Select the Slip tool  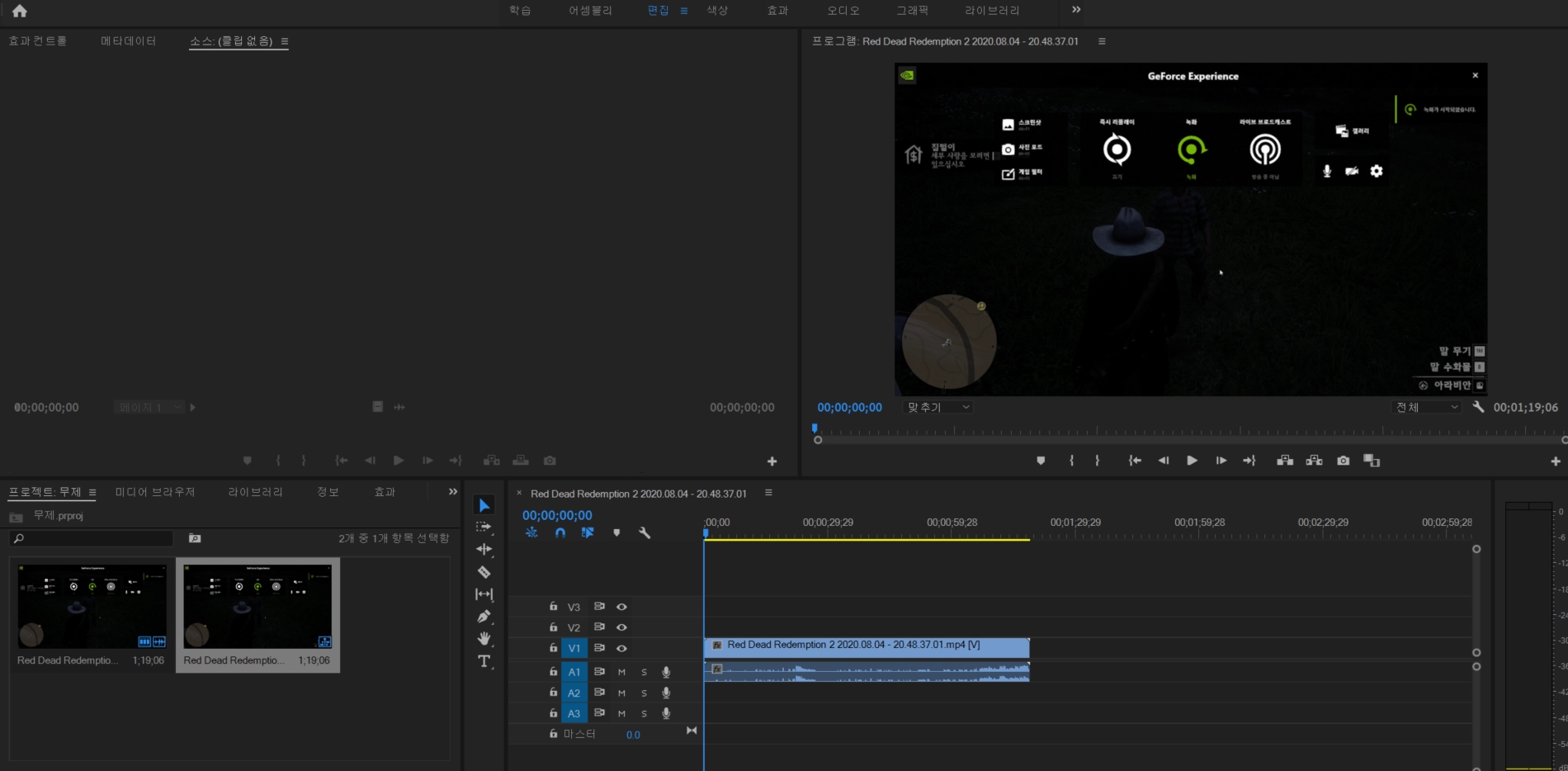(484, 594)
